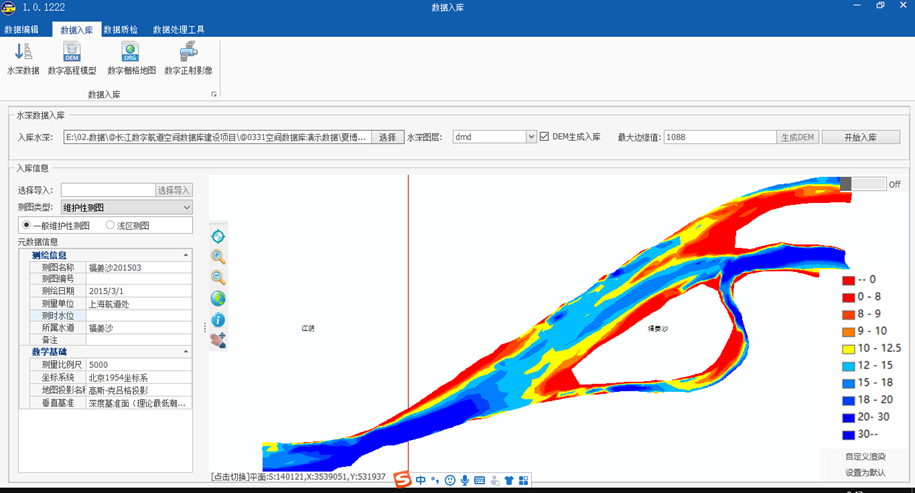Image resolution: width=915 pixels, height=493 pixels.
Task: Click the 坐标系统 value 北京1954坐标系
Action: (x=139, y=377)
